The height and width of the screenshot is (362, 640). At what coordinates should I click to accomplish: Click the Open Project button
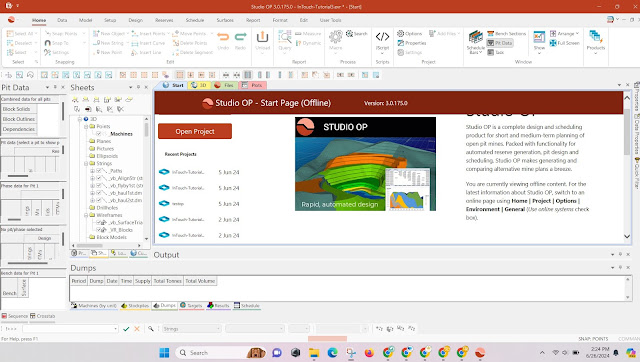195,131
